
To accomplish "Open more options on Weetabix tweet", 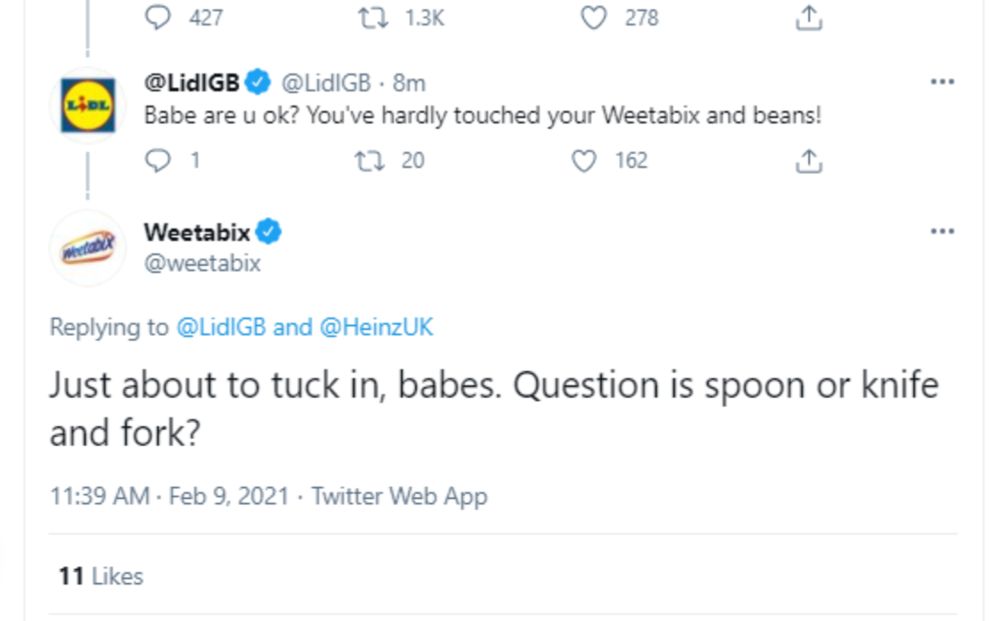I will click(942, 231).
